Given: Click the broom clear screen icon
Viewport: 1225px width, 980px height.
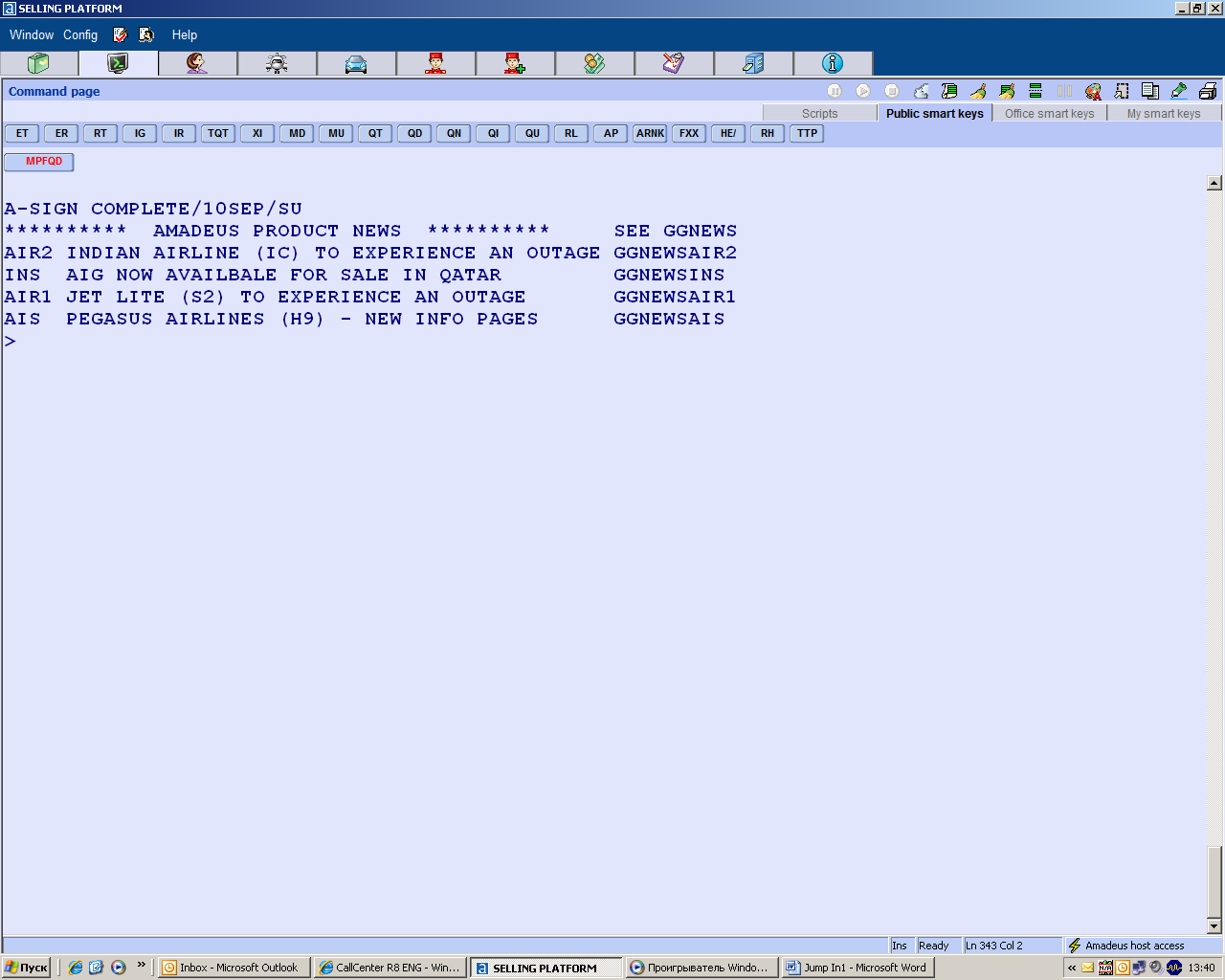Looking at the screenshot, I should 978,91.
